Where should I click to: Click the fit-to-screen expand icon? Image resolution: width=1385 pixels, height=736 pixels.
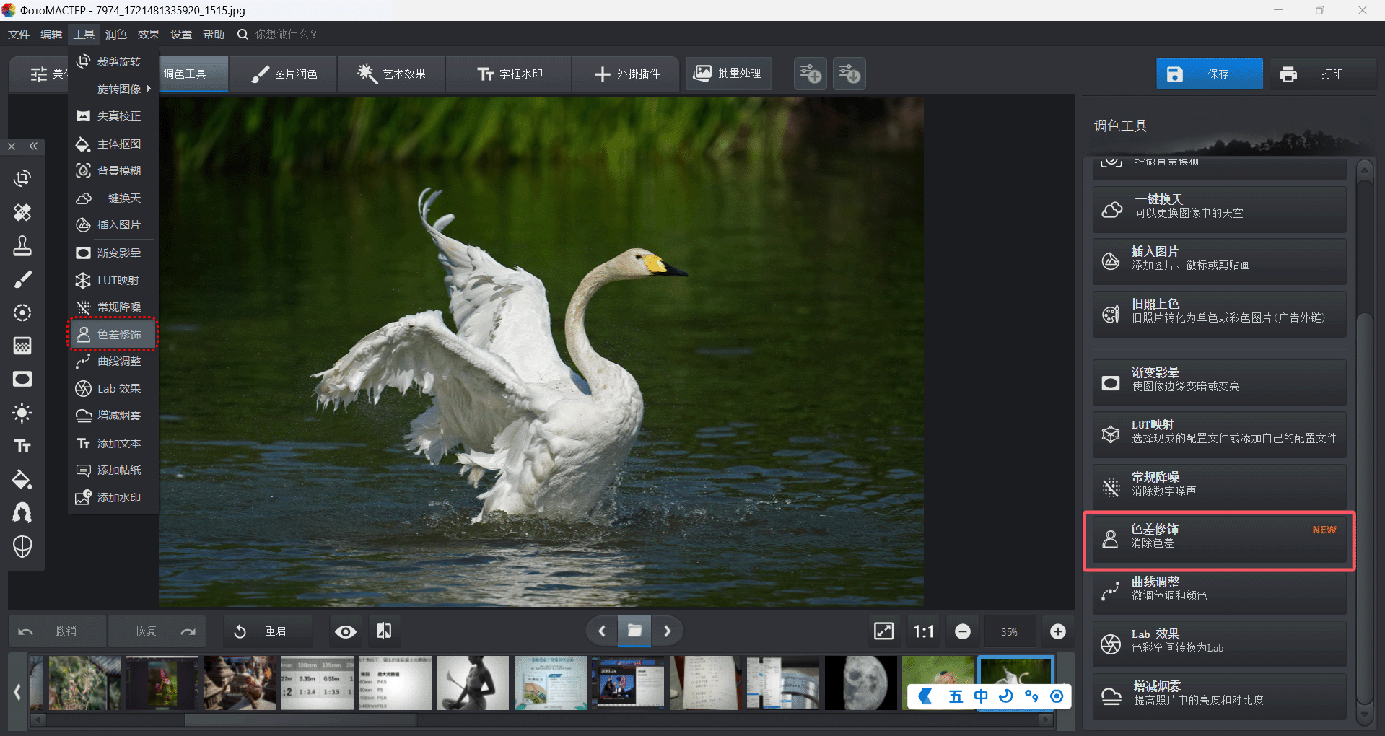(x=884, y=631)
